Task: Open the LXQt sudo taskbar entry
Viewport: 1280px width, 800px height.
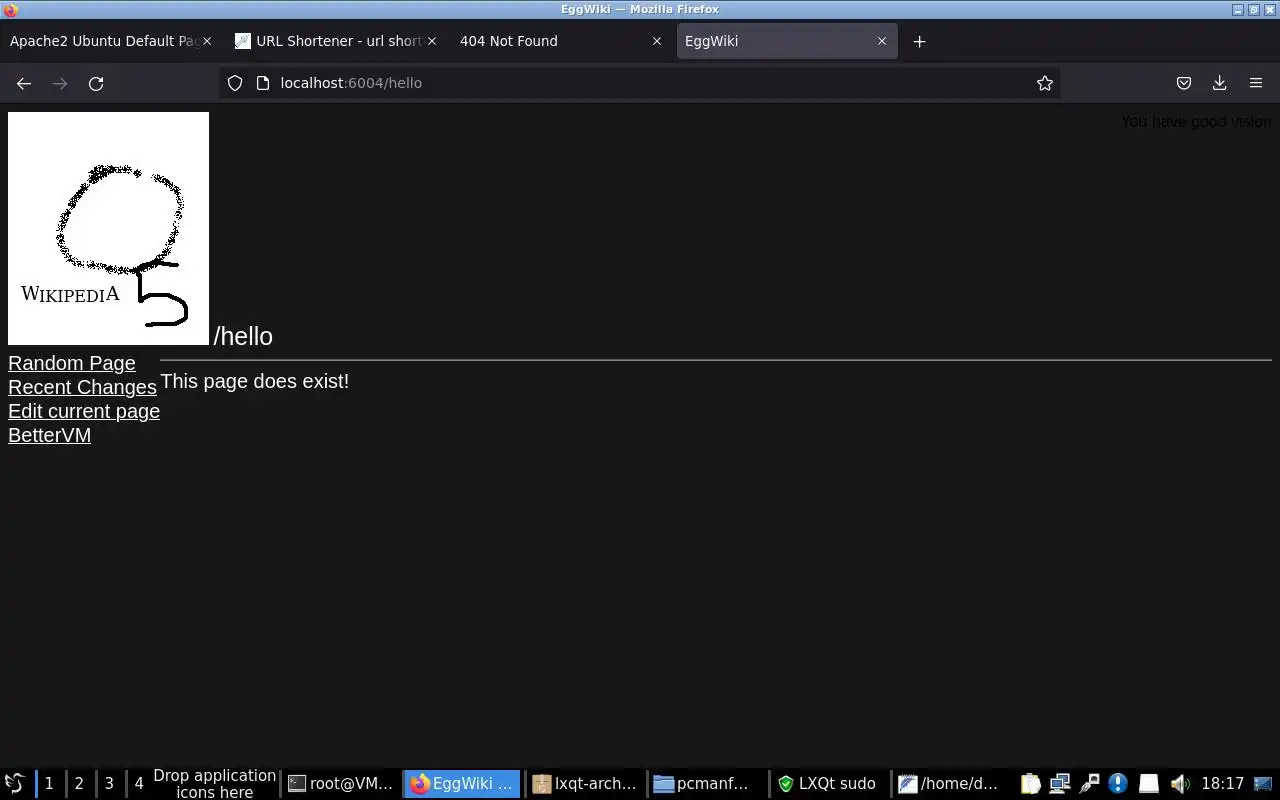Action: click(x=829, y=783)
